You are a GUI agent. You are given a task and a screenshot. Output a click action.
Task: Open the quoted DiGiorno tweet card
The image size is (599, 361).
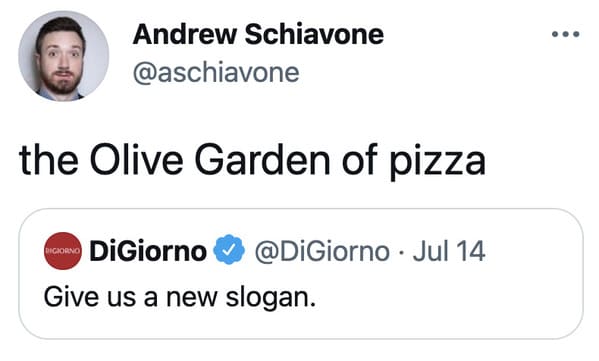(301, 274)
